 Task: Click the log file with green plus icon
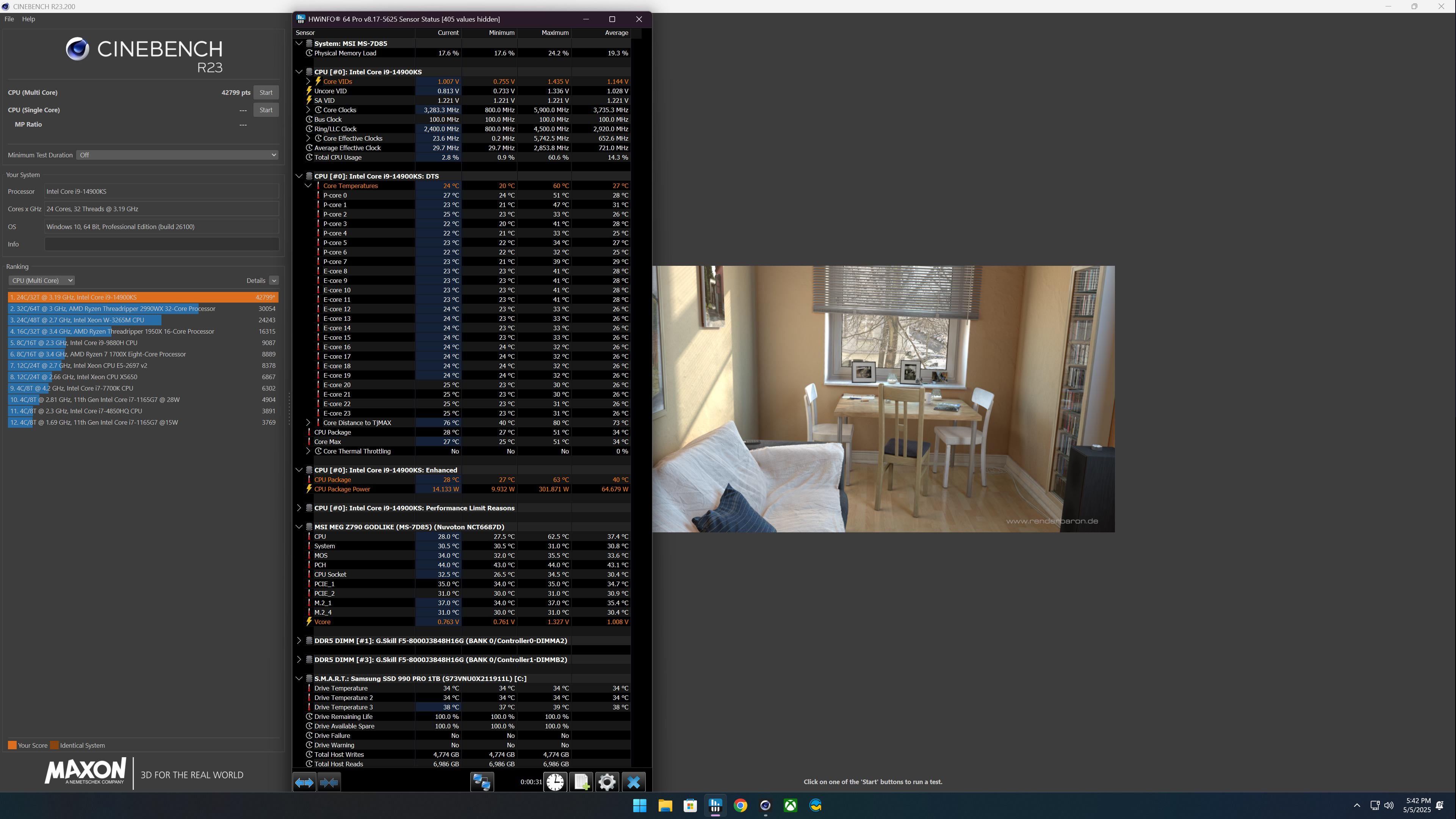click(581, 782)
